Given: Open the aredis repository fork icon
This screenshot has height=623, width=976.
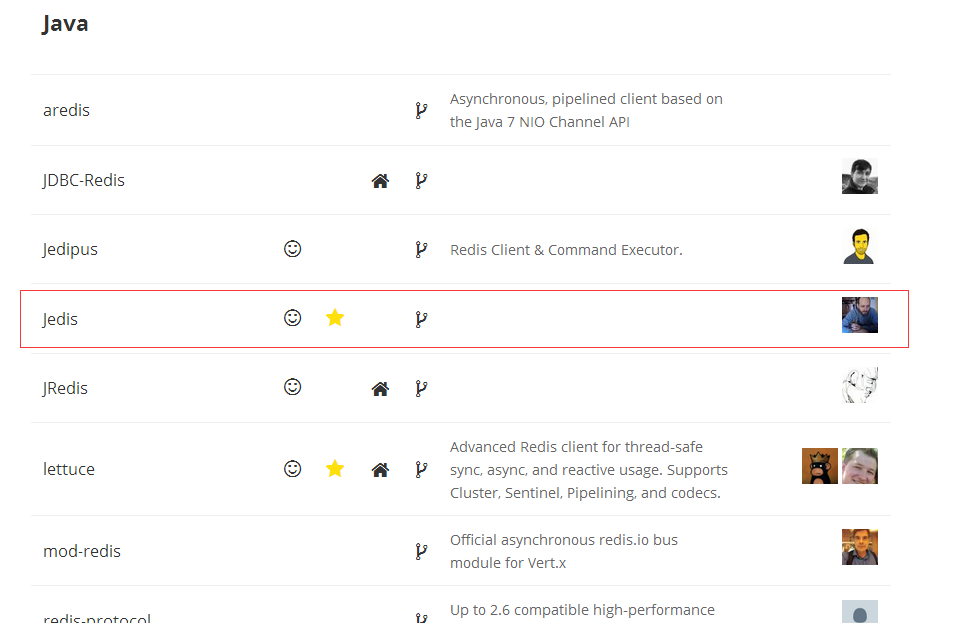Looking at the screenshot, I should [421, 110].
